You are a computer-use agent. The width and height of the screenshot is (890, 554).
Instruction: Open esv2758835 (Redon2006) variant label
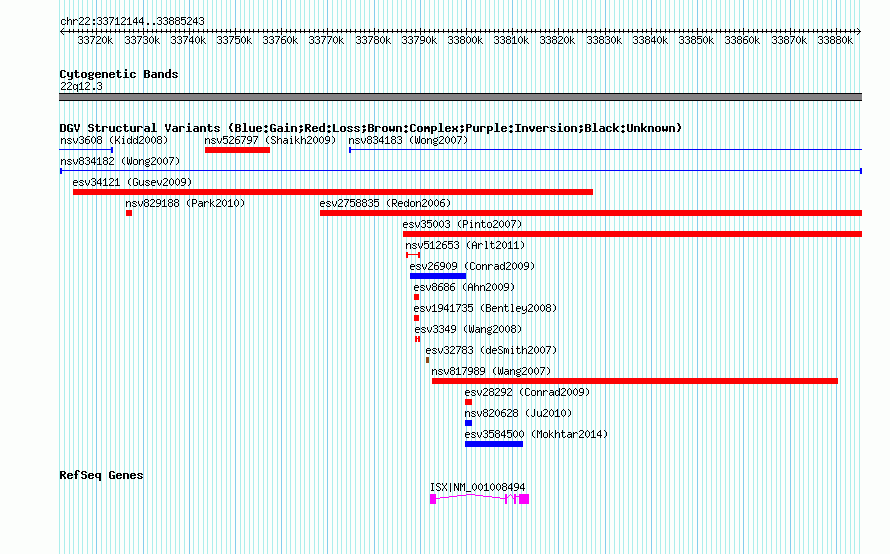(x=385, y=203)
